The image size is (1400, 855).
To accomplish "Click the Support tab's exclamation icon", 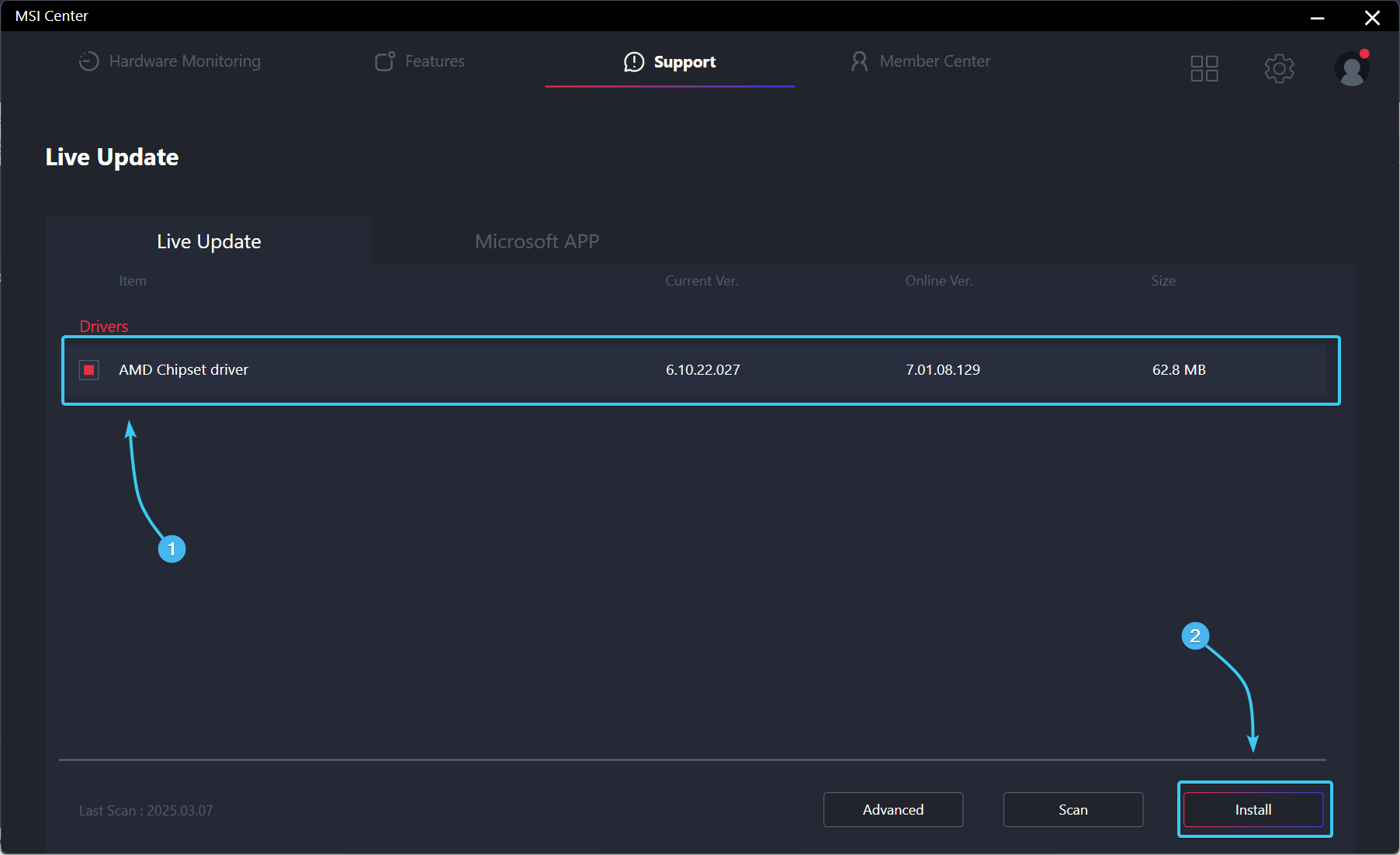I will point(634,62).
